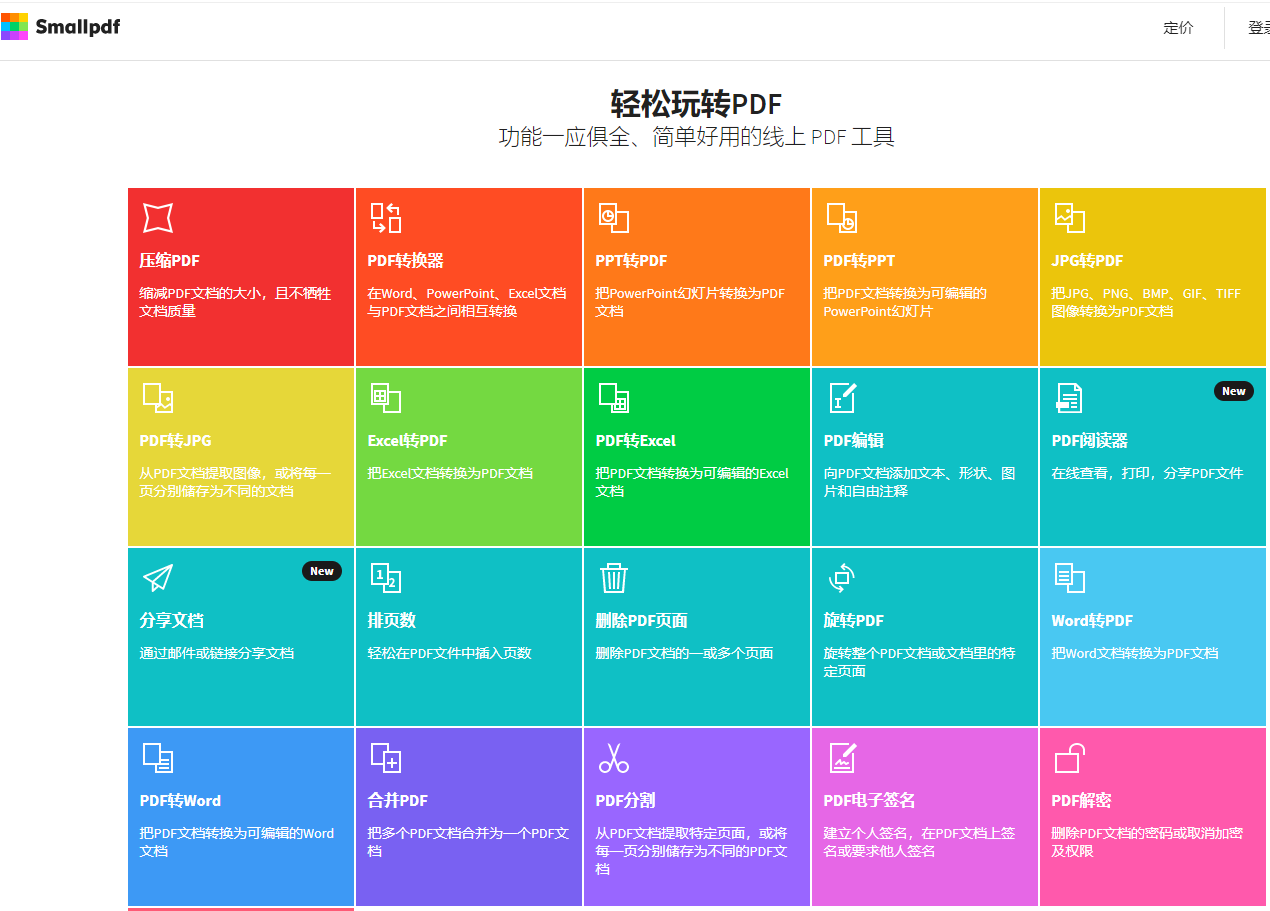1270x911 pixels.
Task: Click the 登录 login link
Action: coord(1258,28)
